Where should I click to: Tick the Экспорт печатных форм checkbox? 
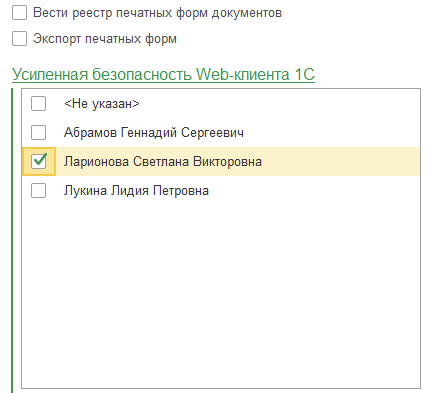point(19,38)
